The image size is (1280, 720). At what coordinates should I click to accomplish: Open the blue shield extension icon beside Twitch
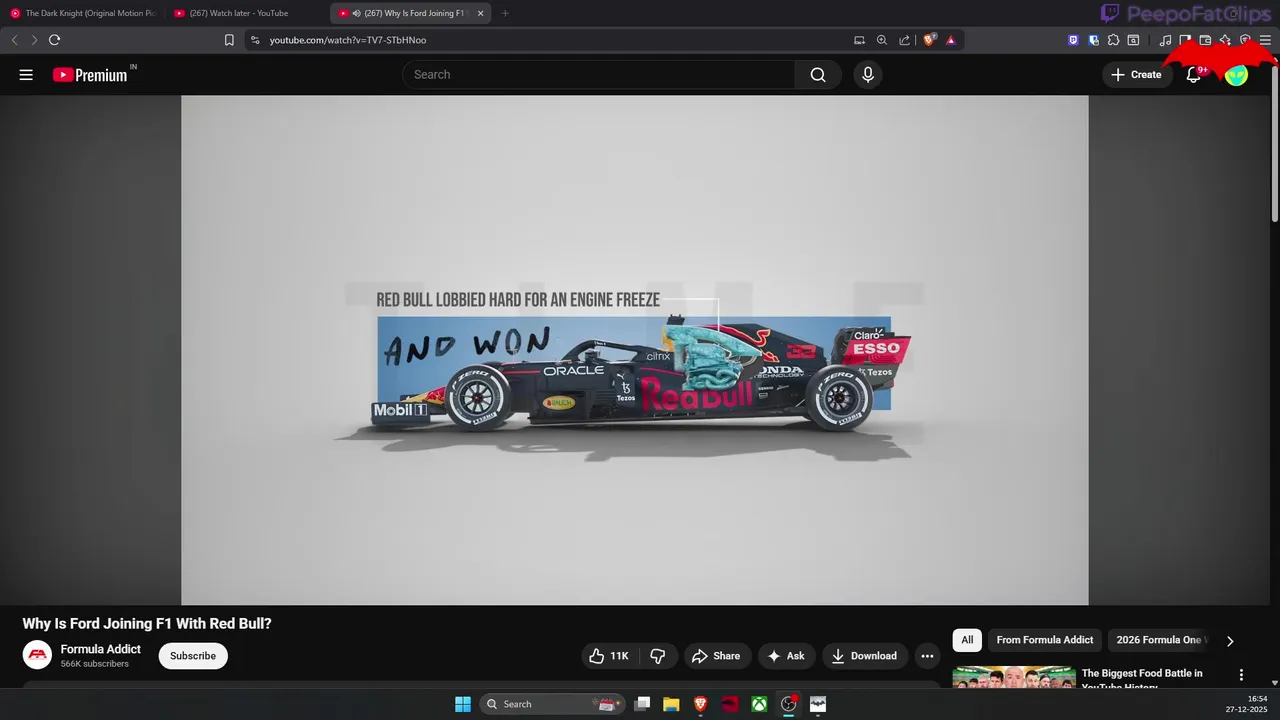coord(1094,40)
